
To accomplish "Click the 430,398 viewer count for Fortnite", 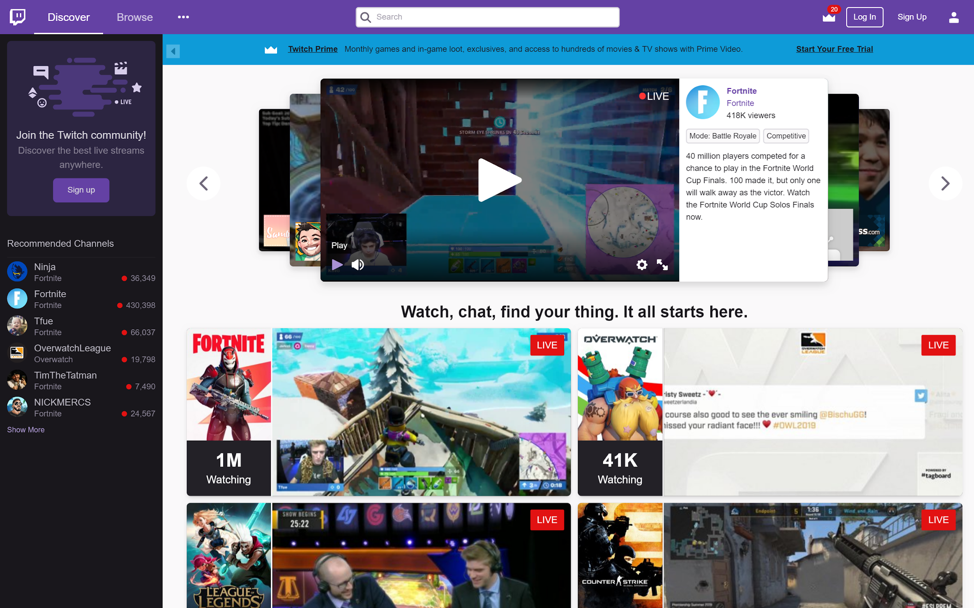I will point(140,306).
